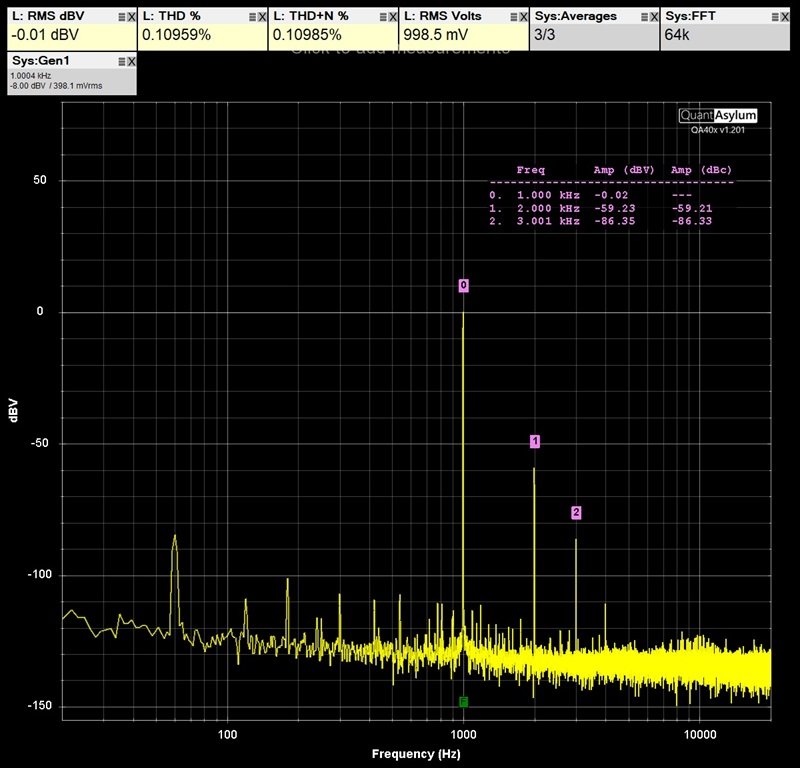Select marker 0 on the fundamental peak
800x768 pixels.
(x=463, y=285)
